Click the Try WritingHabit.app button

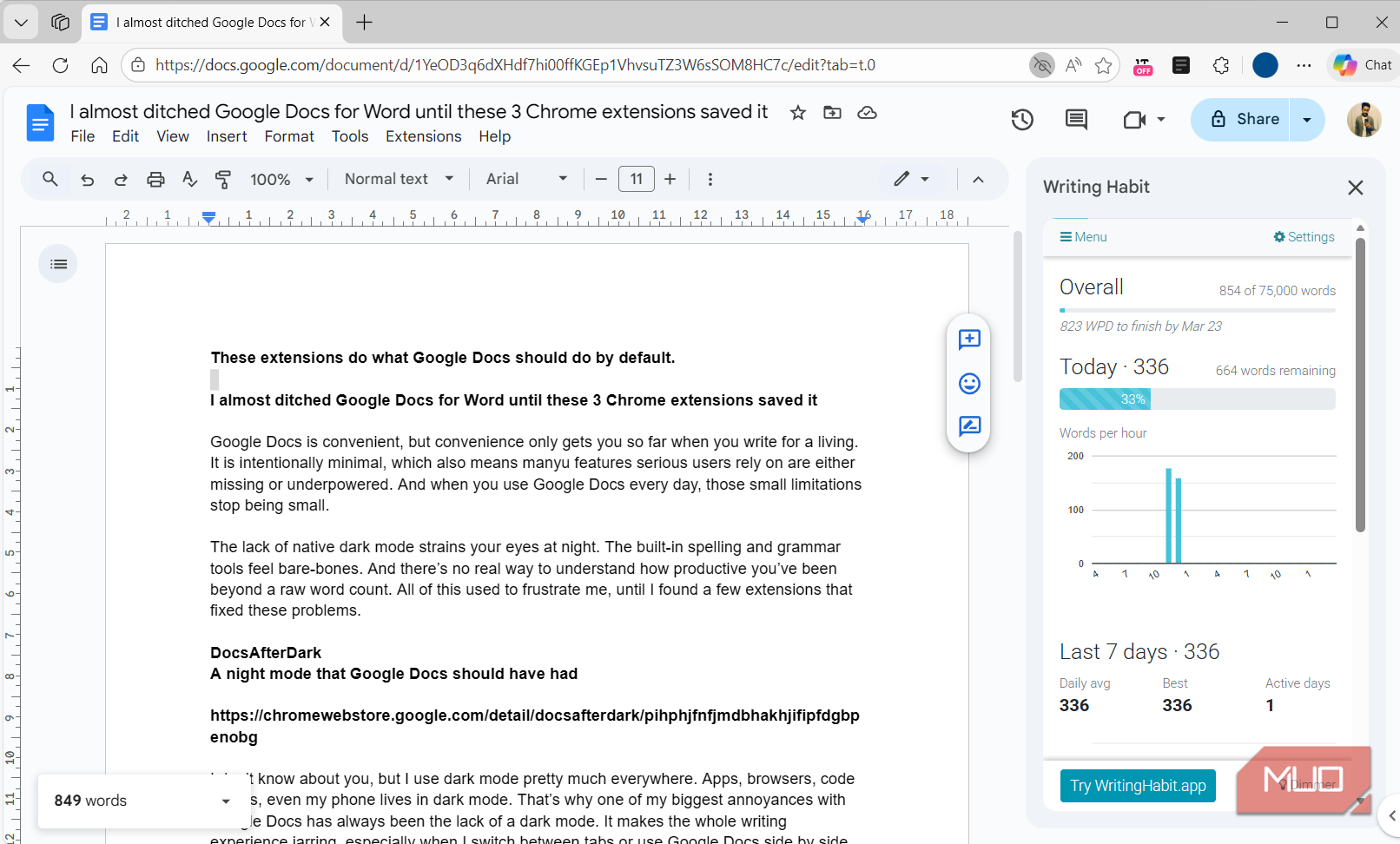[x=1138, y=786]
